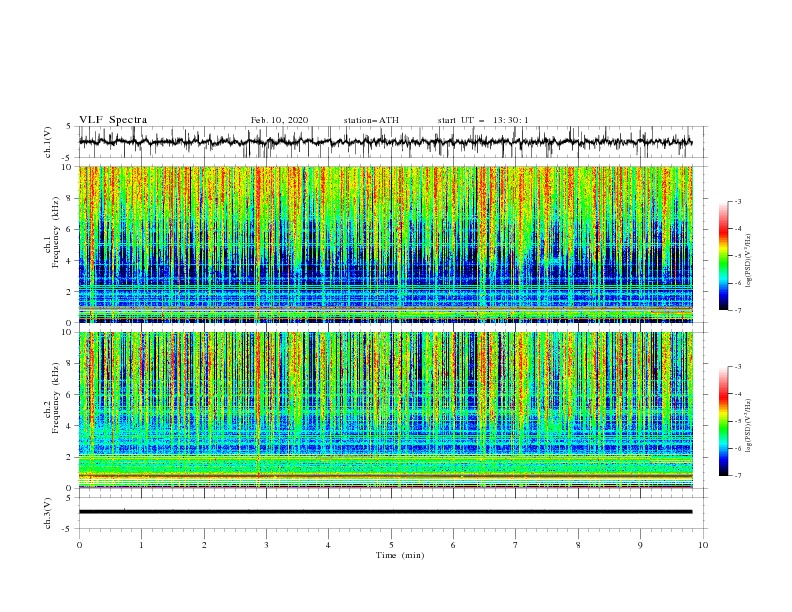Click the "1" tick on the time axis

tap(141, 545)
